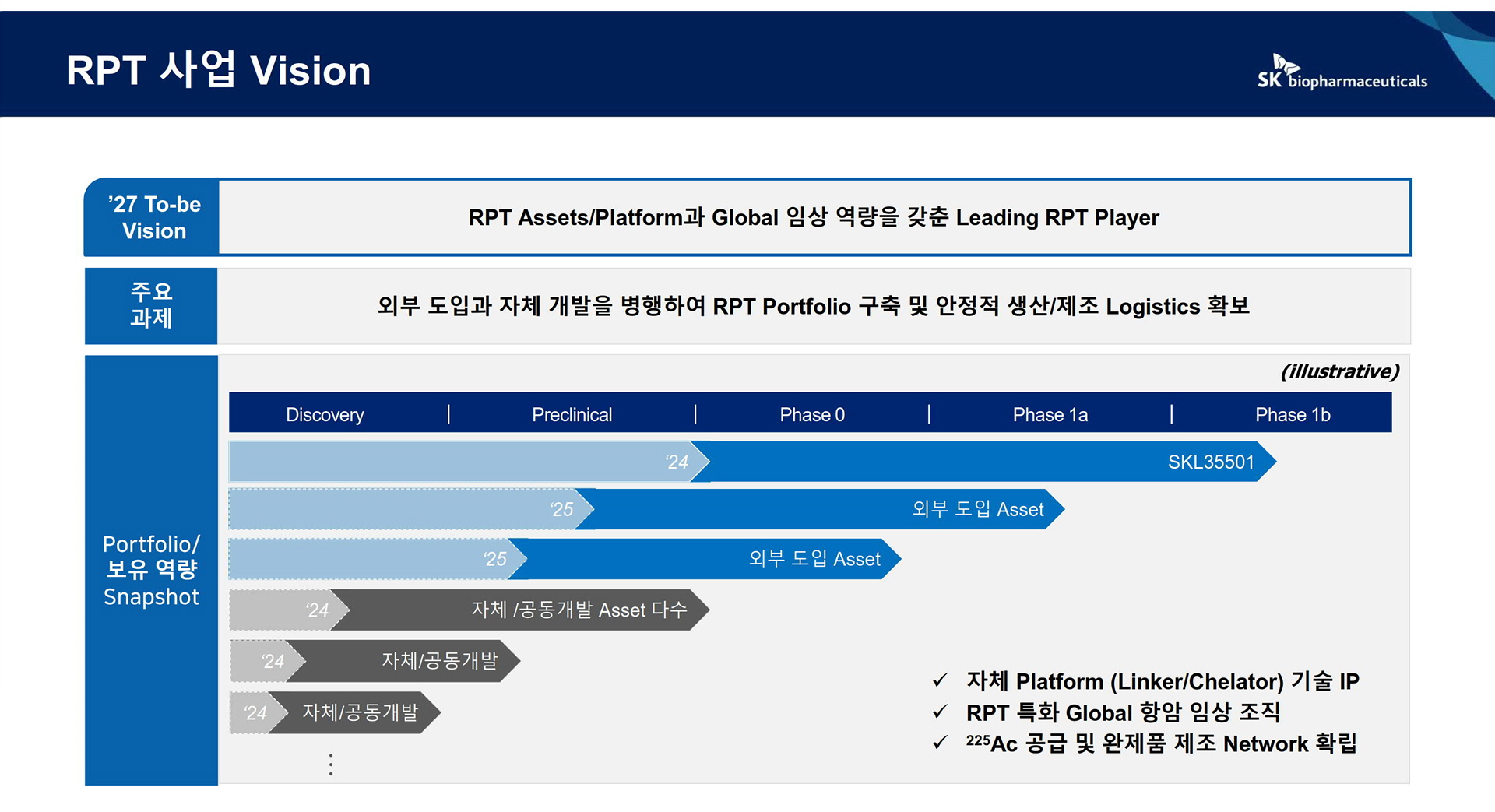The width and height of the screenshot is (1495, 812).
Task: Click the Discovery stage header
Action: pyautogui.click(x=325, y=414)
